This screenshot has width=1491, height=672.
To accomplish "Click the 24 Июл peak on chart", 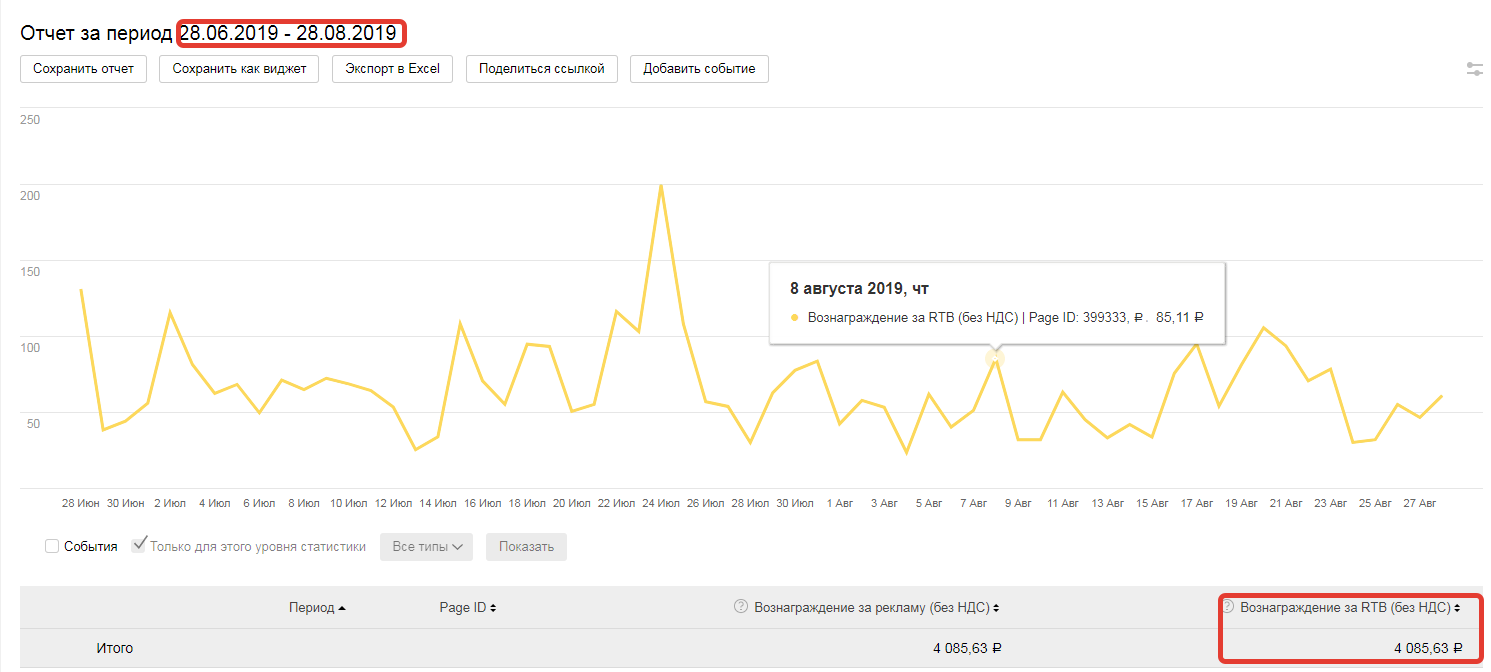I will click(661, 186).
